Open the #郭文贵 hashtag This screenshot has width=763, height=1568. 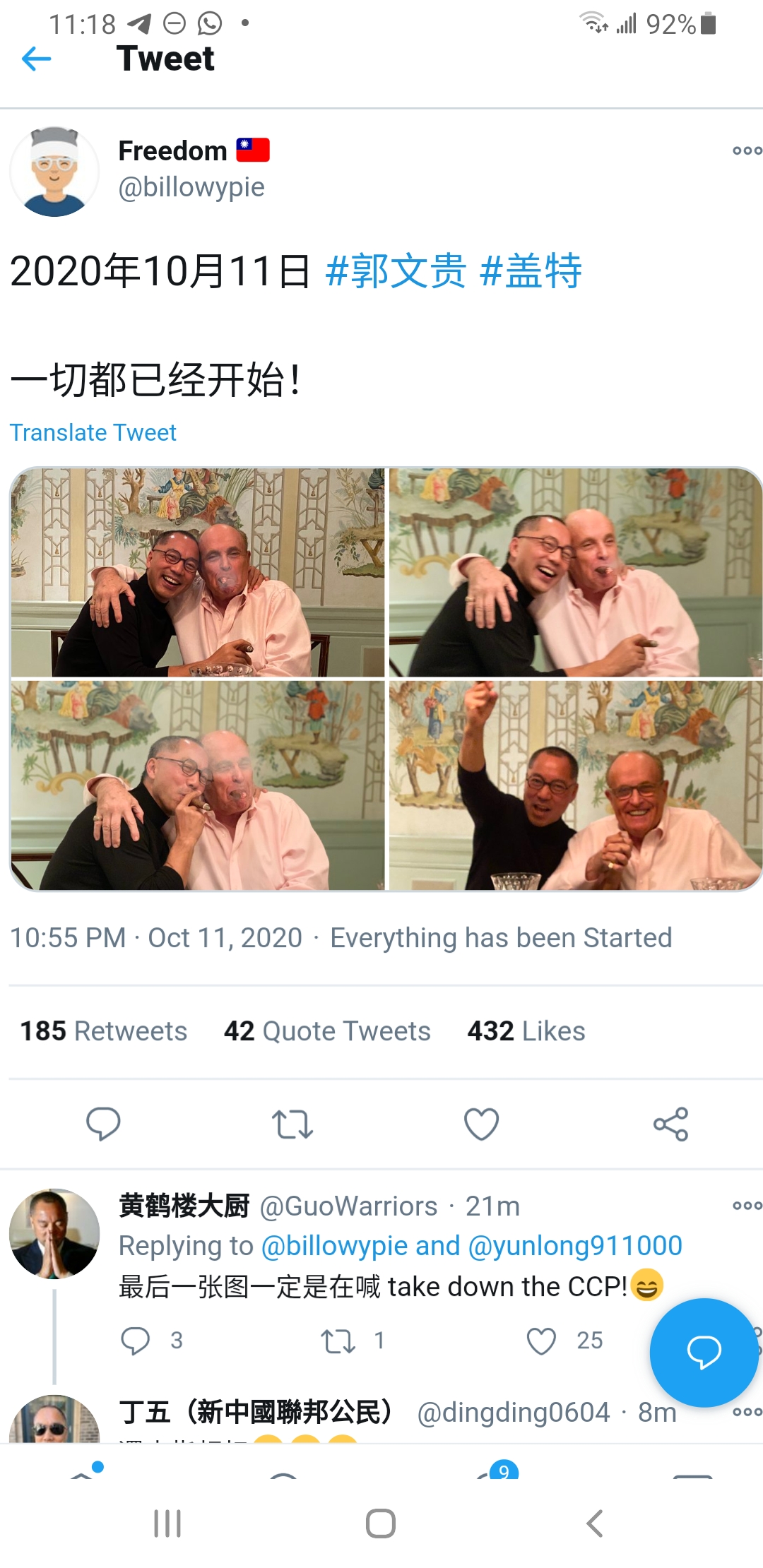[396, 271]
